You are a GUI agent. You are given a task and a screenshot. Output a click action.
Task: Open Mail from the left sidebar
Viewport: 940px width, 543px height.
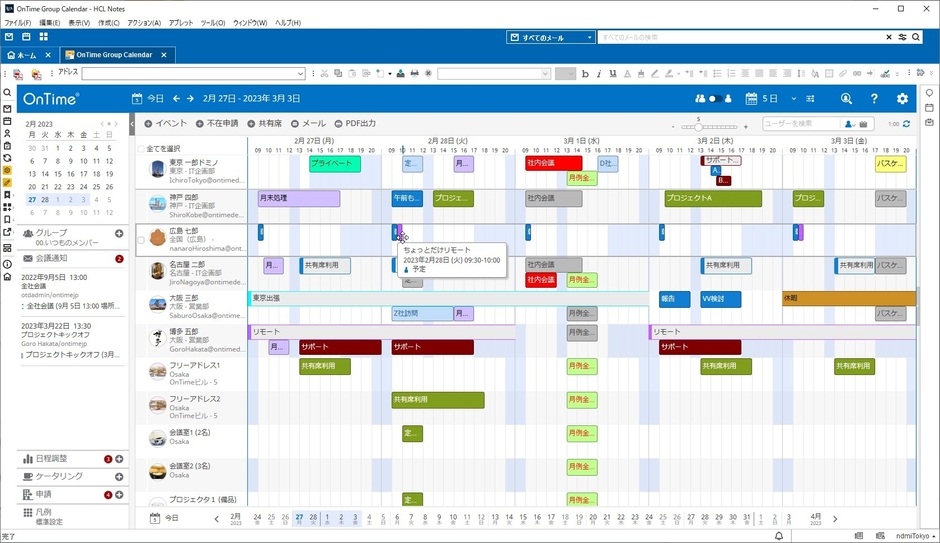[7, 109]
